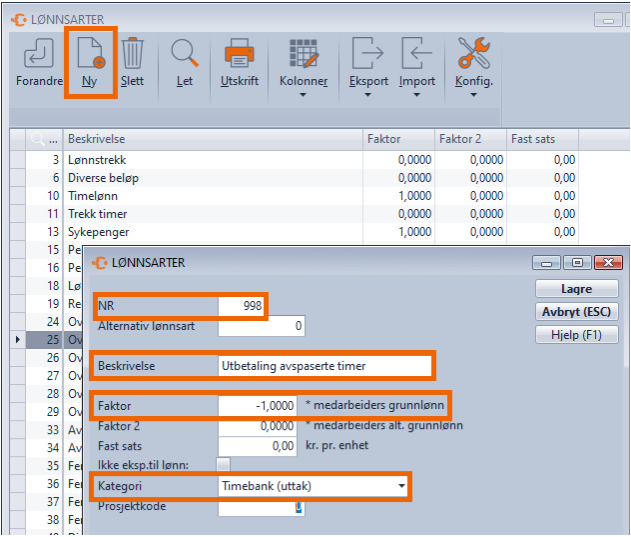The height and width of the screenshot is (537, 631).
Task: Click the NR input field
Action: coord(241,306)
